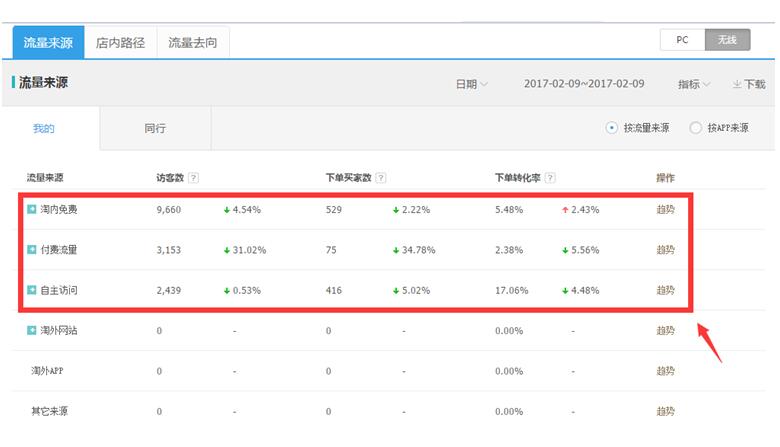Select the 按APP来源 radio button

coord(696,128)
